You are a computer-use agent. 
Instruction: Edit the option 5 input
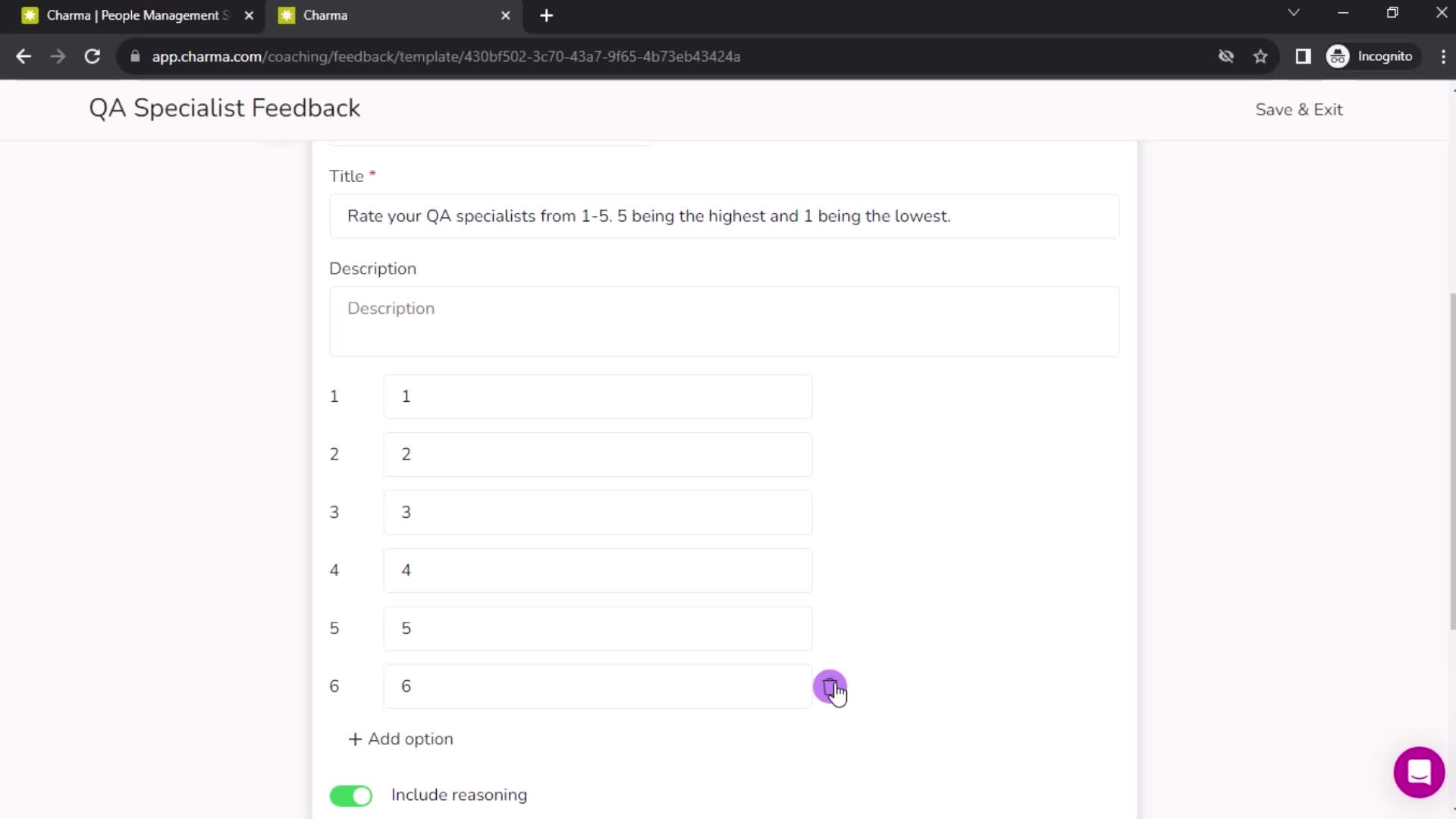598,628
